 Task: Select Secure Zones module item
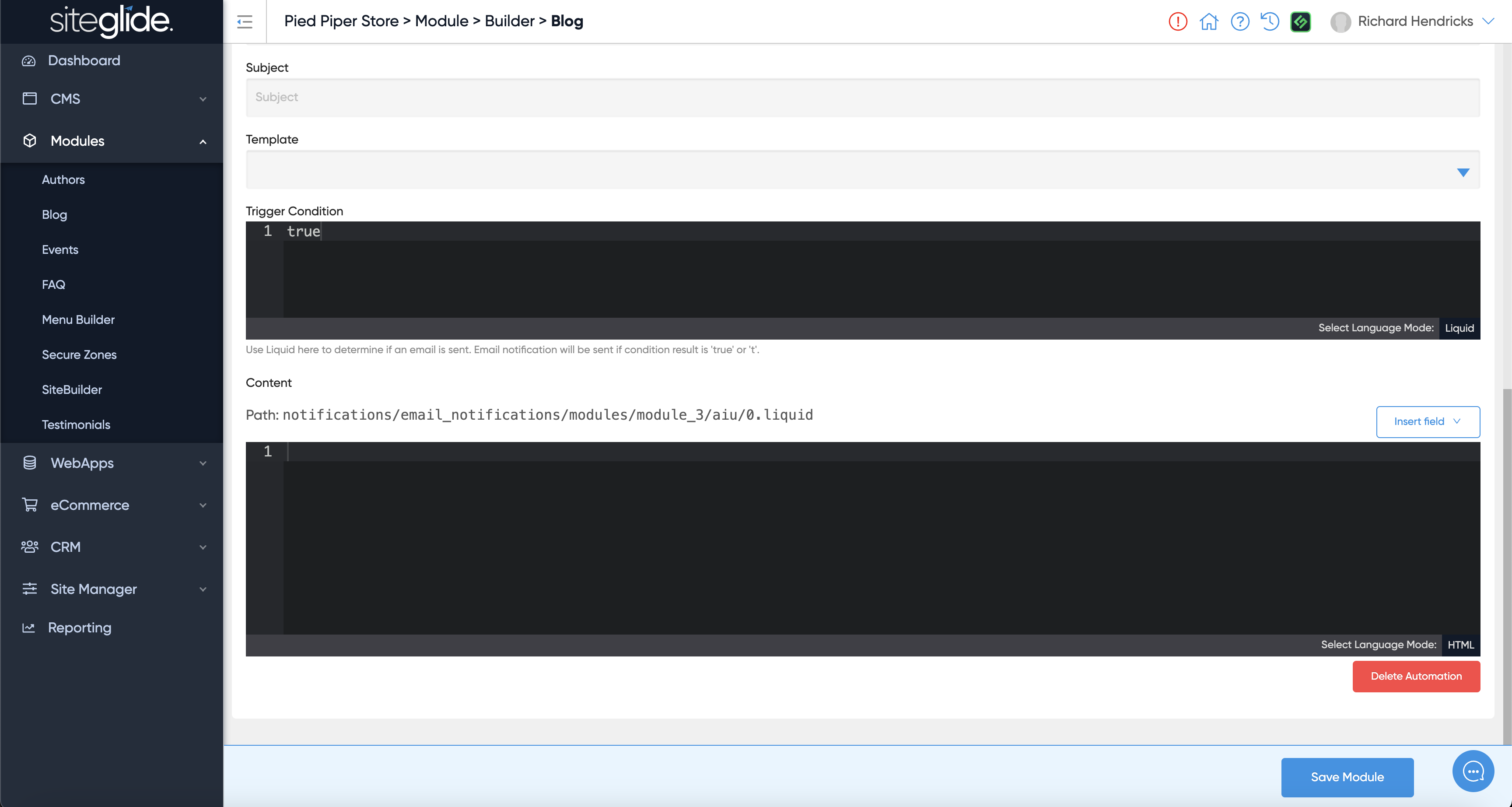[x=79, y=355]
